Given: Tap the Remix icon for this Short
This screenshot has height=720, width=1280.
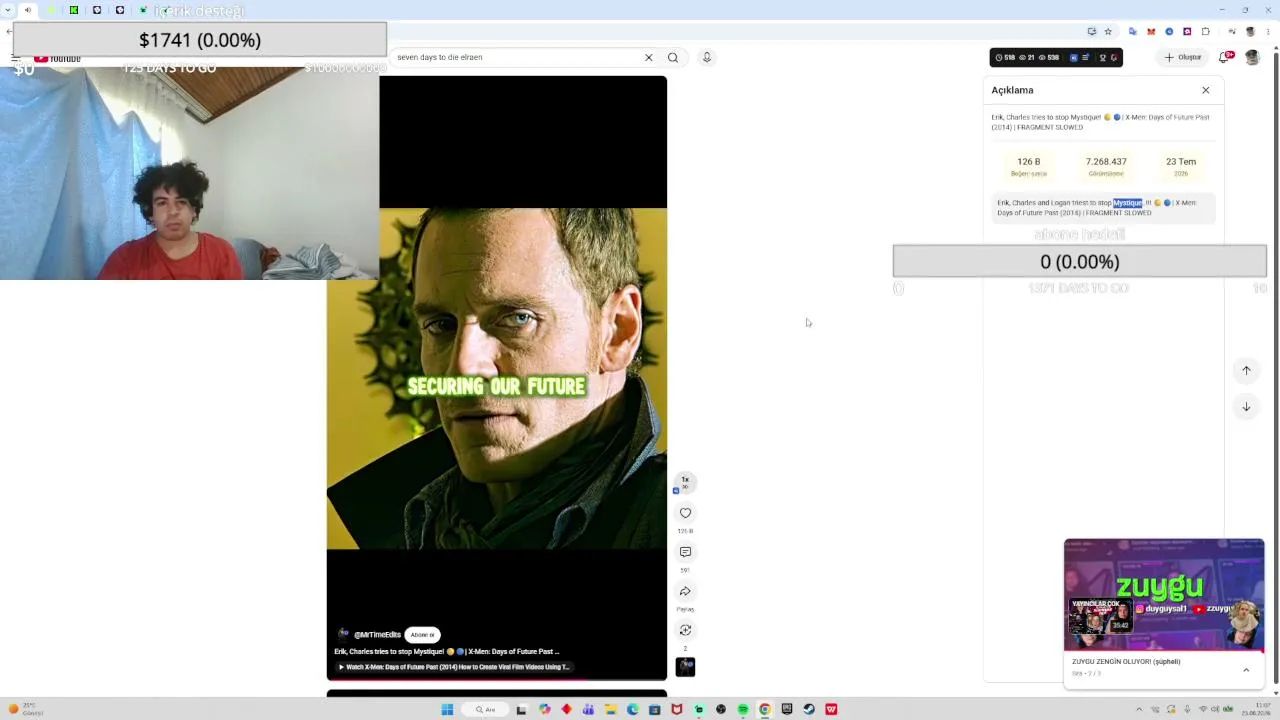Looking at the screenshot, I should click(x=685, y=630).
